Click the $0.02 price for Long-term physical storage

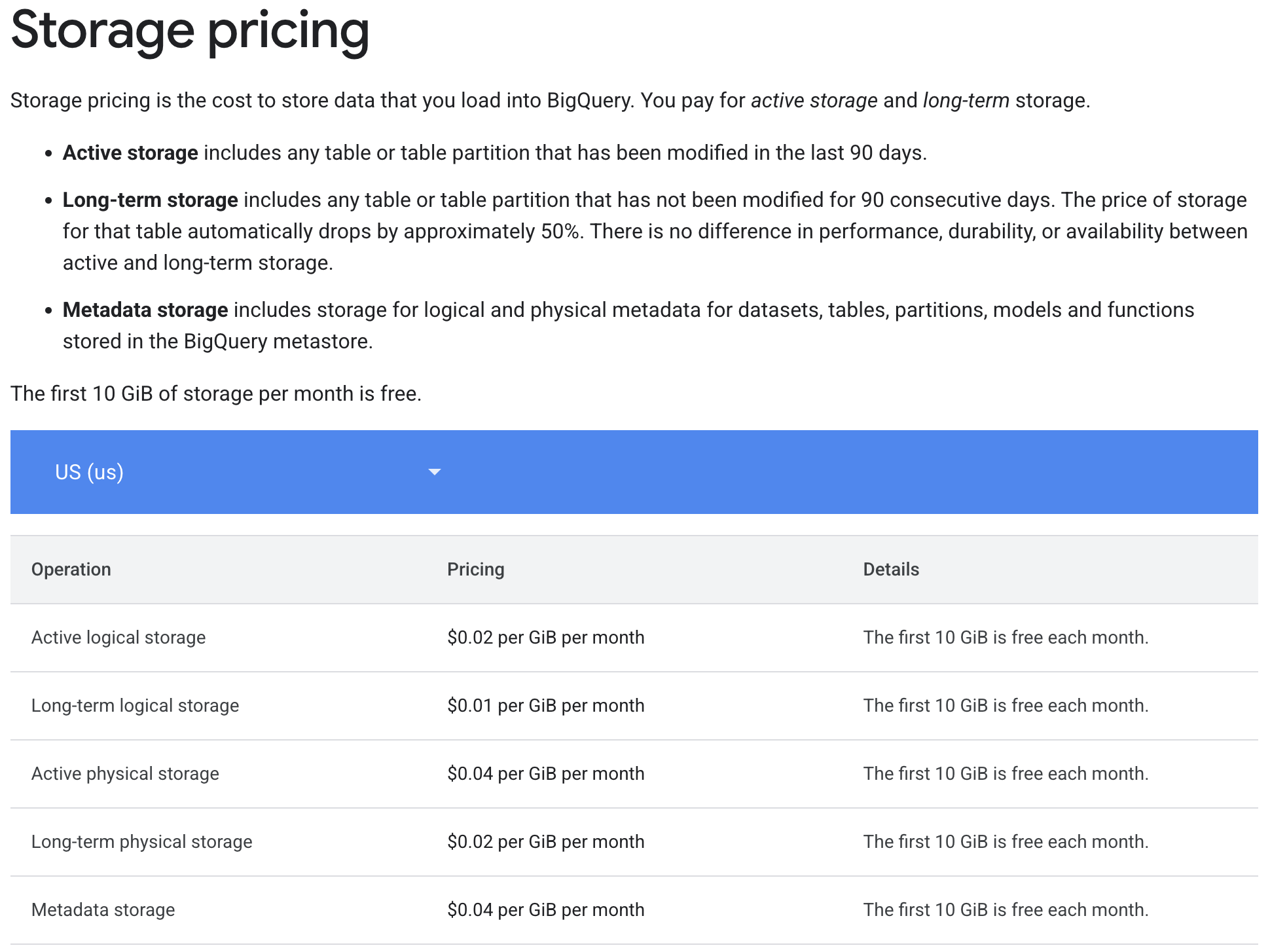(x=545, y=842)
